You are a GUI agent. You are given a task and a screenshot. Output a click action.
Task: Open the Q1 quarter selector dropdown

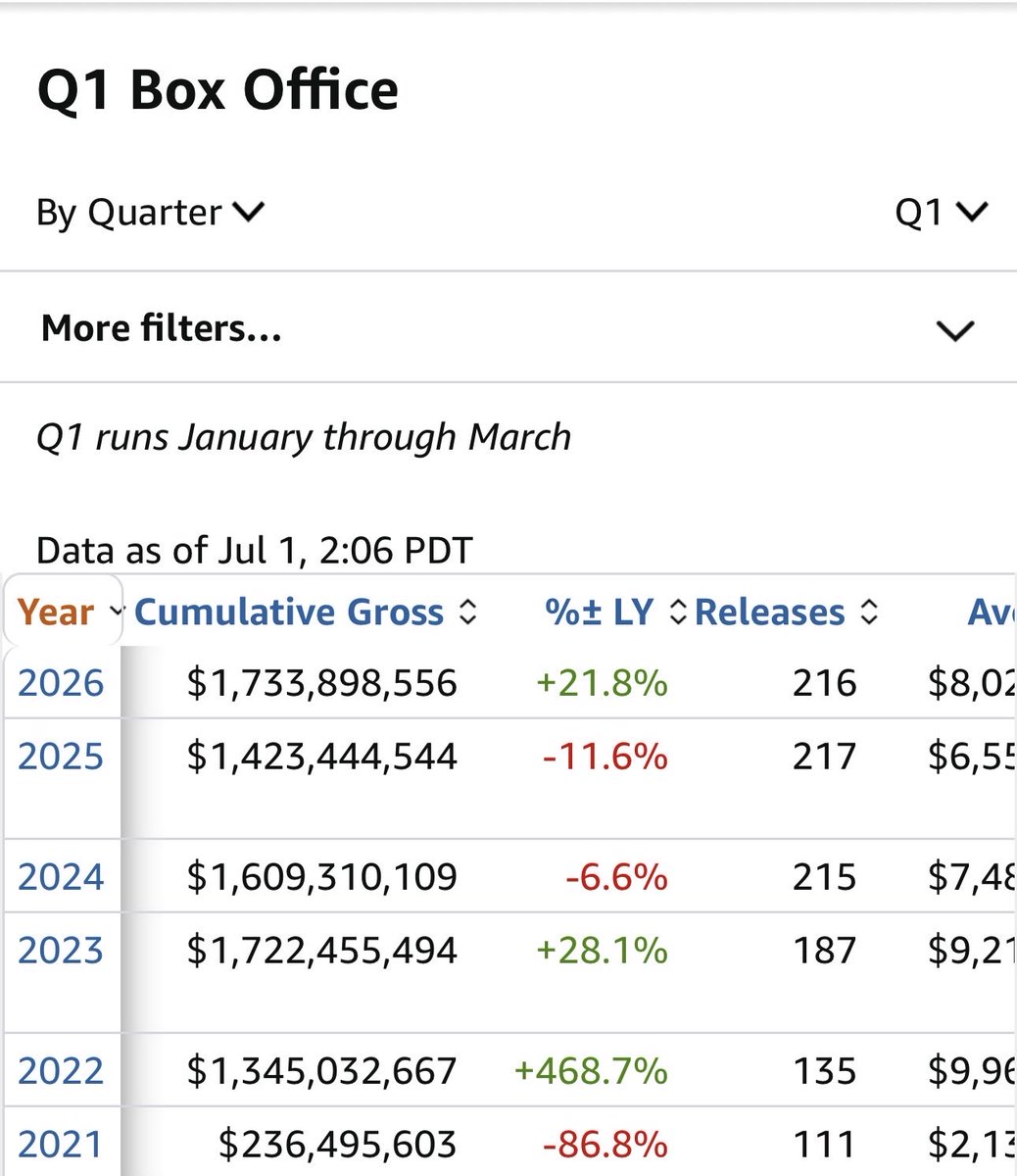point(942,213)
